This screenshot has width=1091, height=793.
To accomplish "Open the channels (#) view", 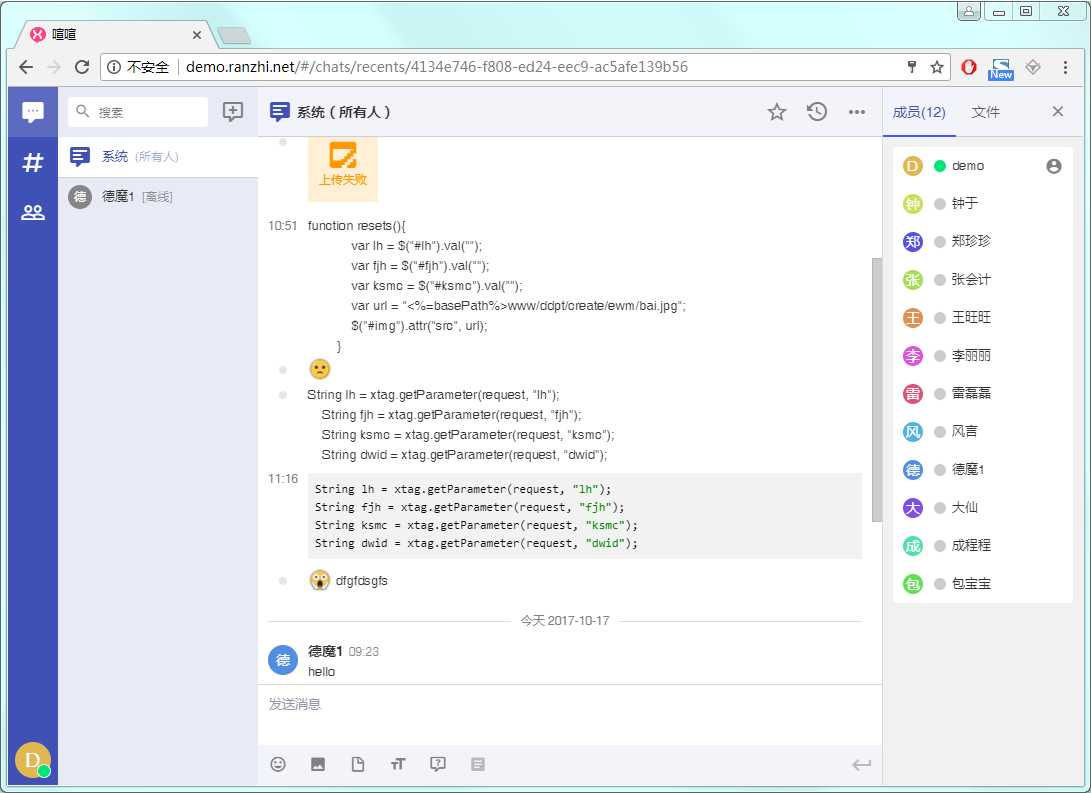I will pyautogui.click(x=33, y=163).
